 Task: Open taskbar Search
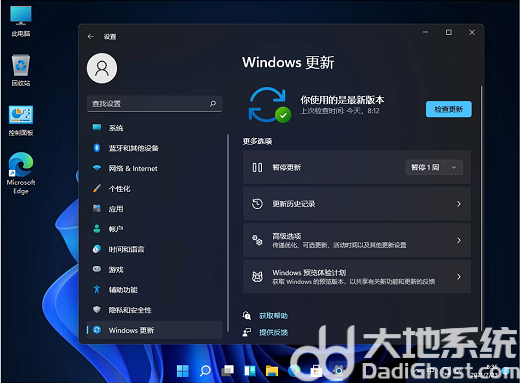(205, 371)
